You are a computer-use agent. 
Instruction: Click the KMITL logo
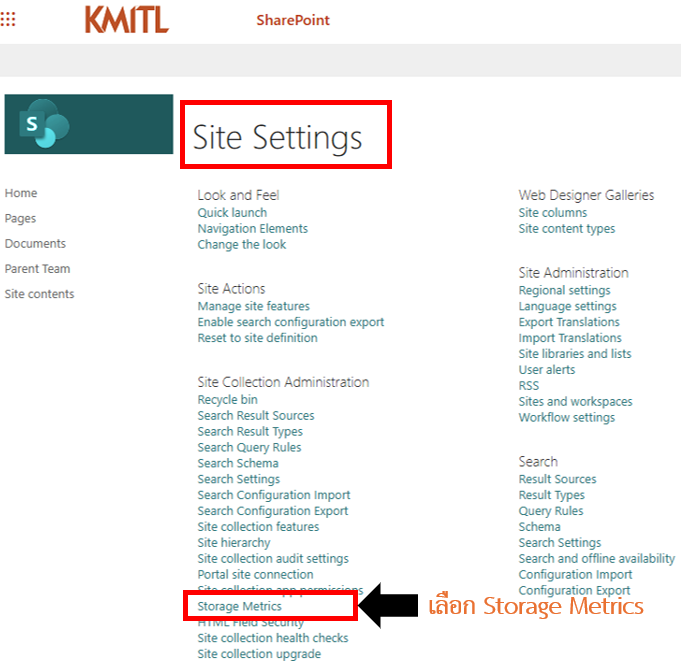126,20
